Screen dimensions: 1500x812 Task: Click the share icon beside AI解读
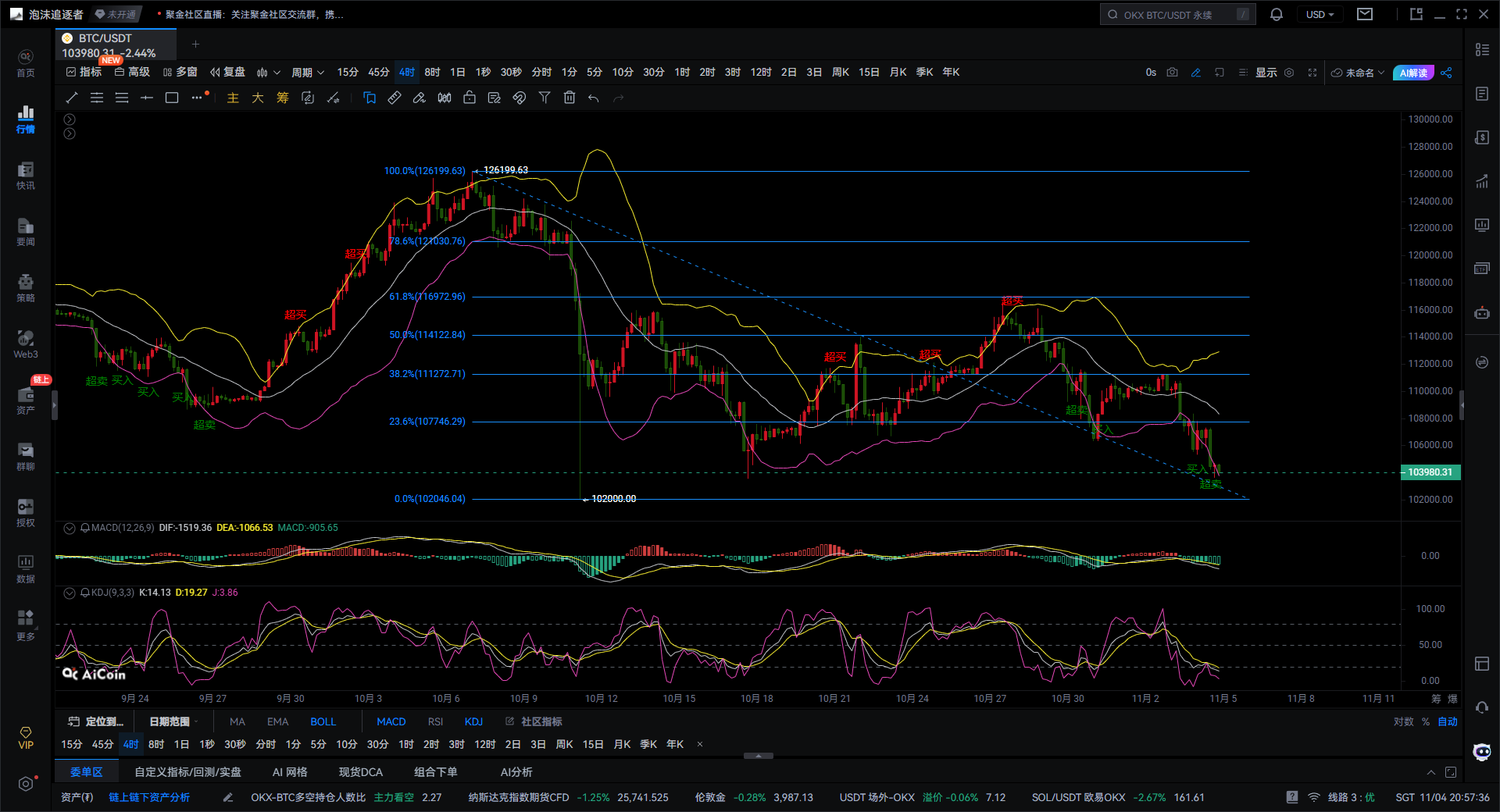(x=1446, y=73)
